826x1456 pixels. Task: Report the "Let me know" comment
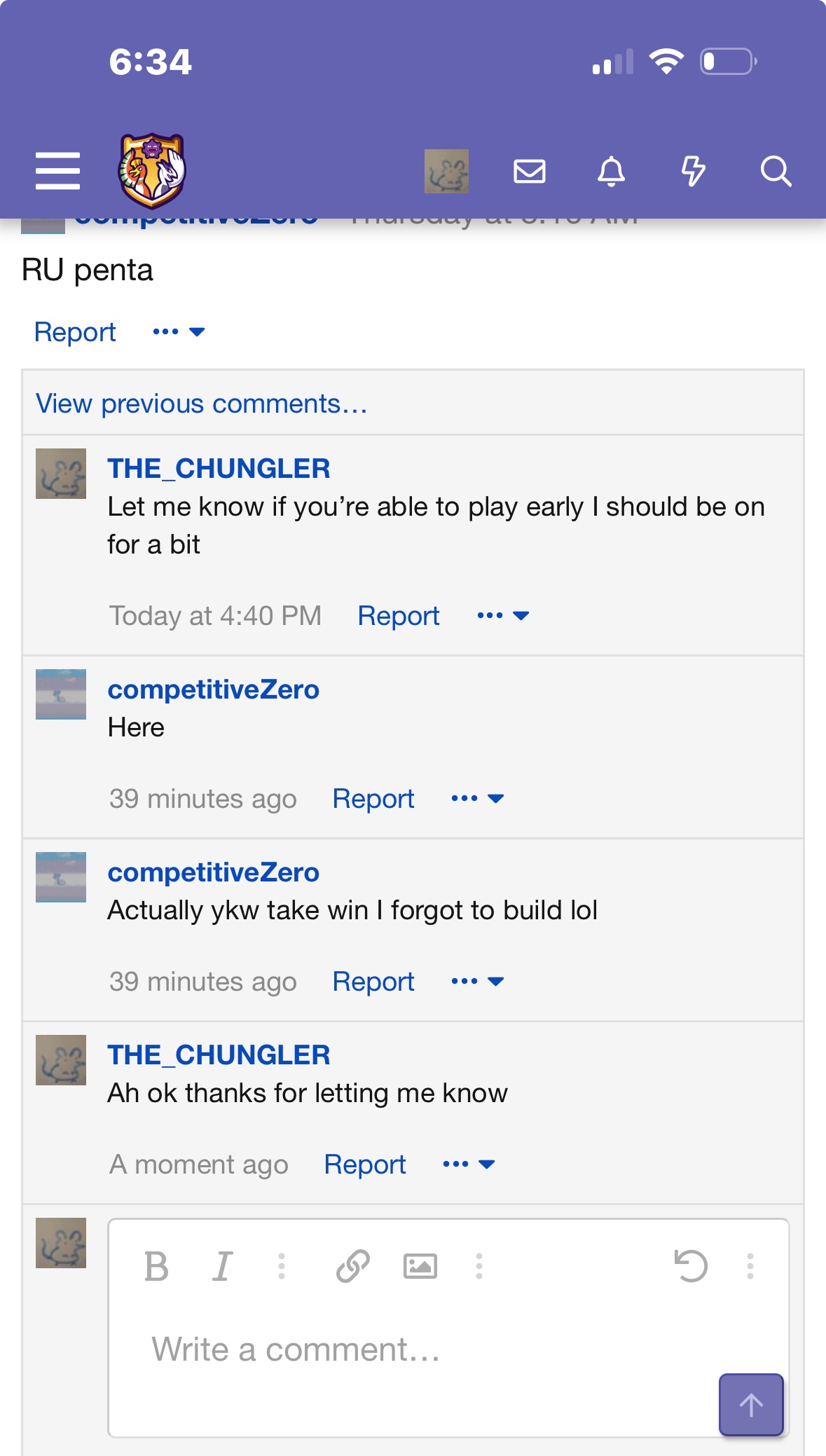[398, 615]
